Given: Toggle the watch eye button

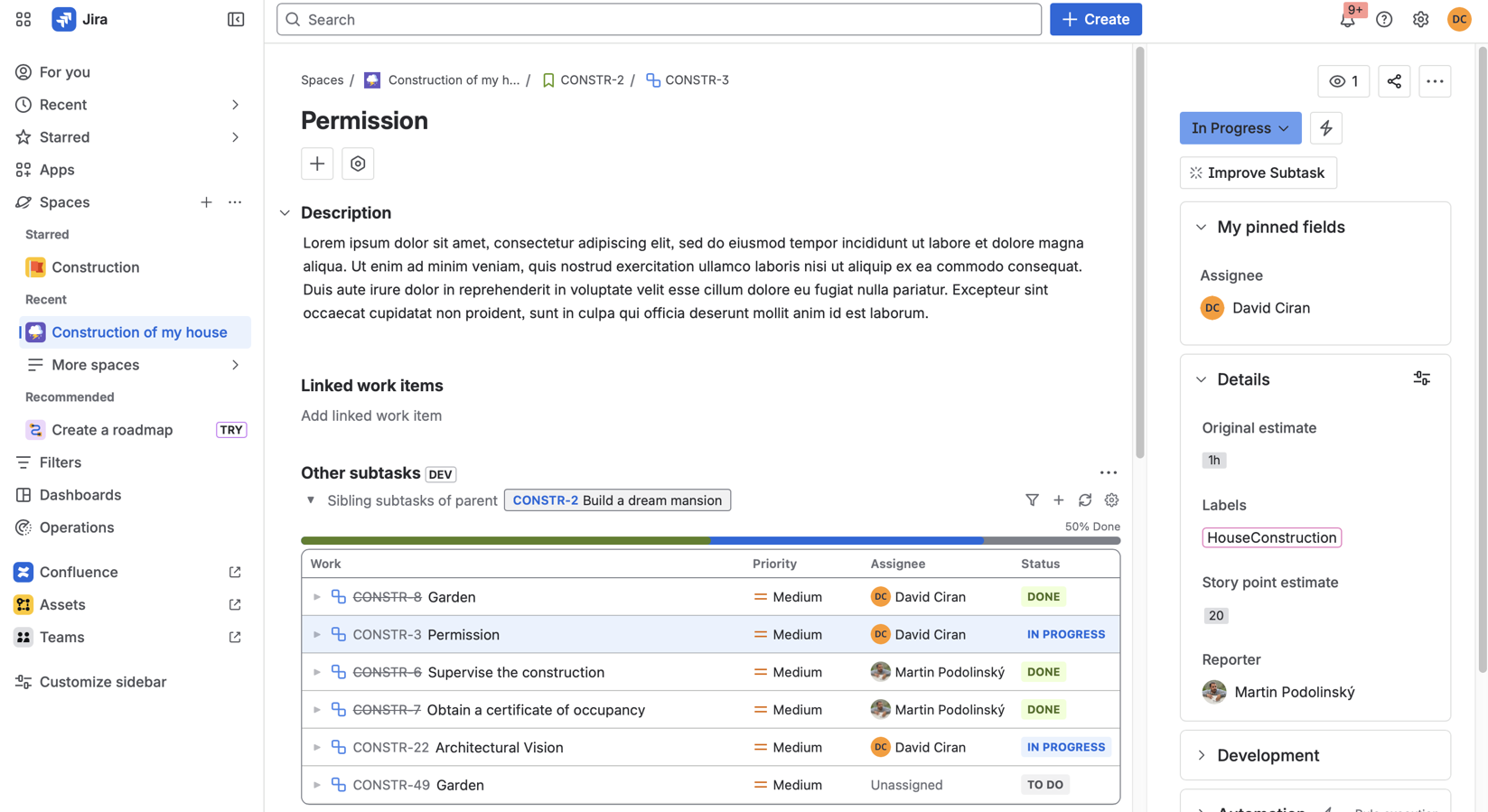Looking at the screenshot, I should click(1343, 81).
